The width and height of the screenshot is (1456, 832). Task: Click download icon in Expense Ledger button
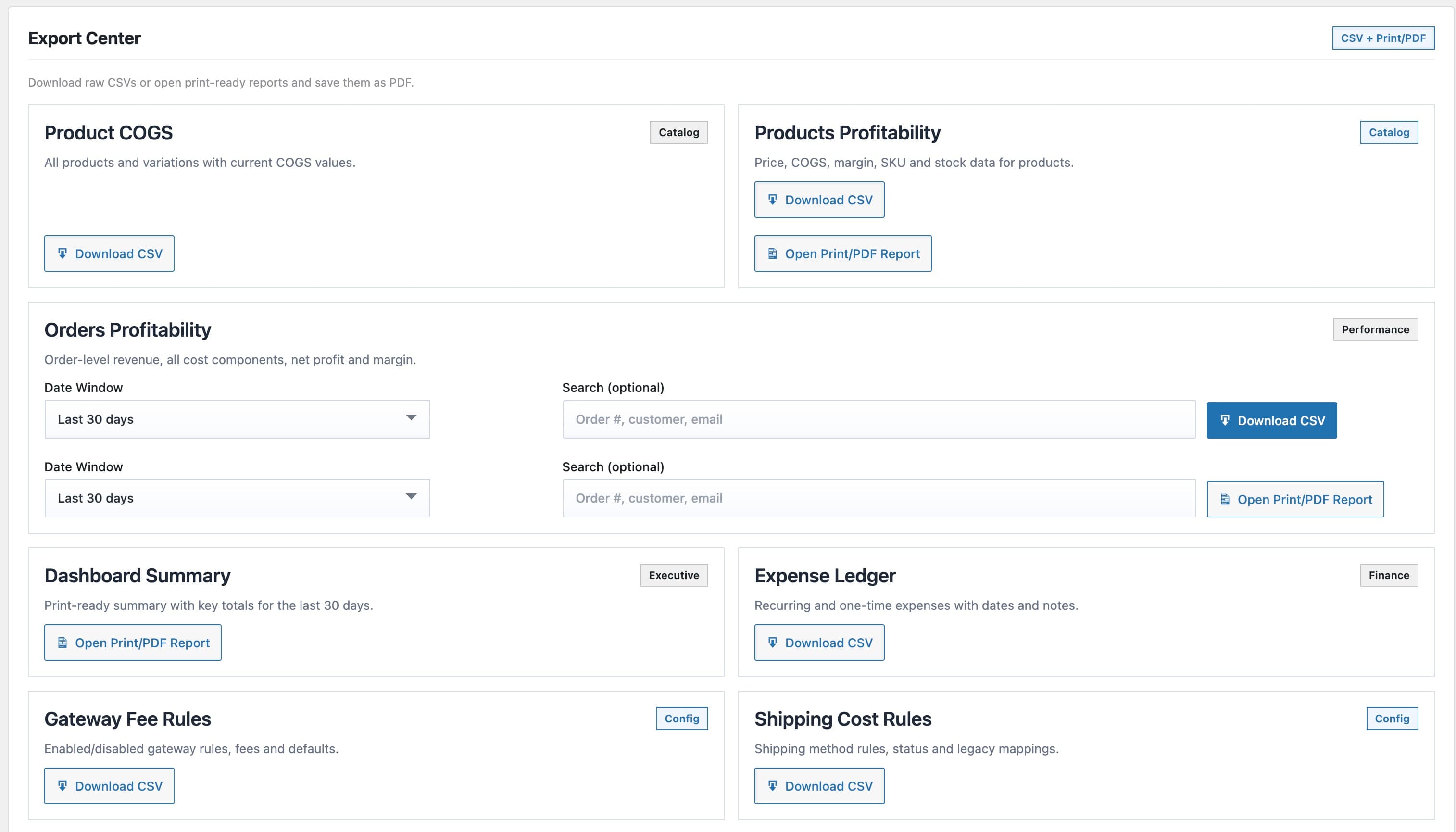(x=772, y=643)
